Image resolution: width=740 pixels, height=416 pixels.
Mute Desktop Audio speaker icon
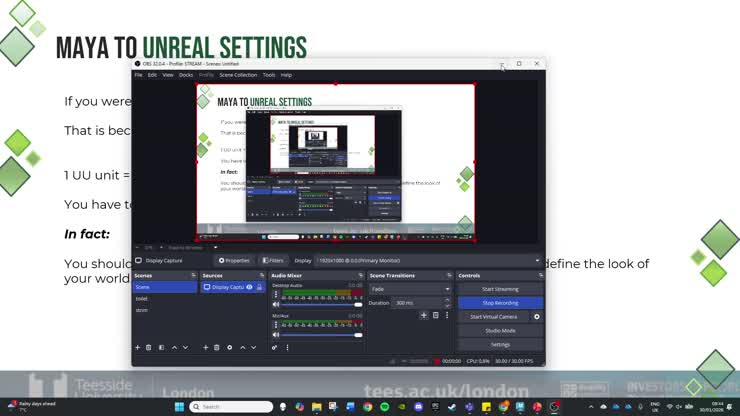point(276,305)
